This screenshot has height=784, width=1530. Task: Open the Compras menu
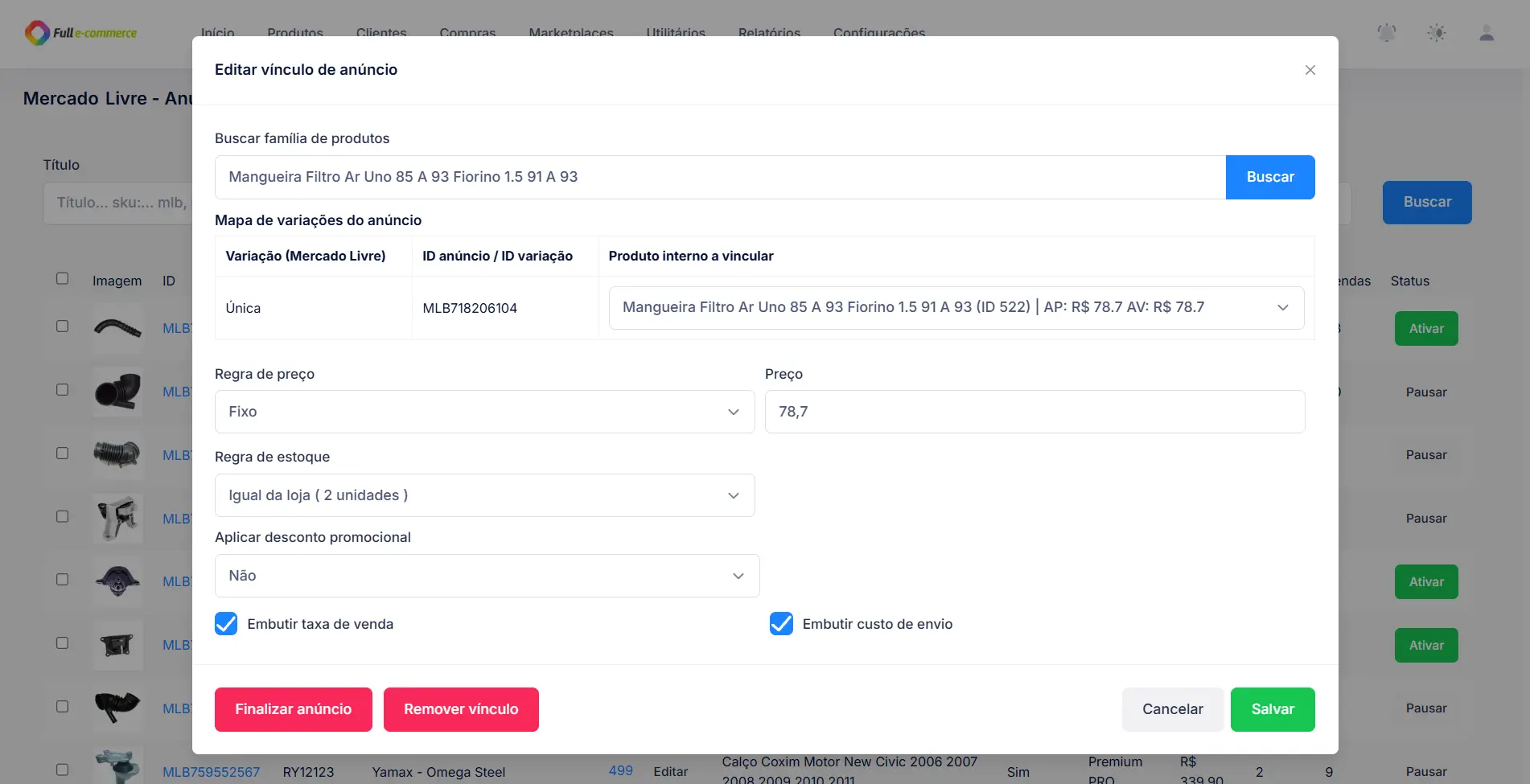tap(467, 33)
